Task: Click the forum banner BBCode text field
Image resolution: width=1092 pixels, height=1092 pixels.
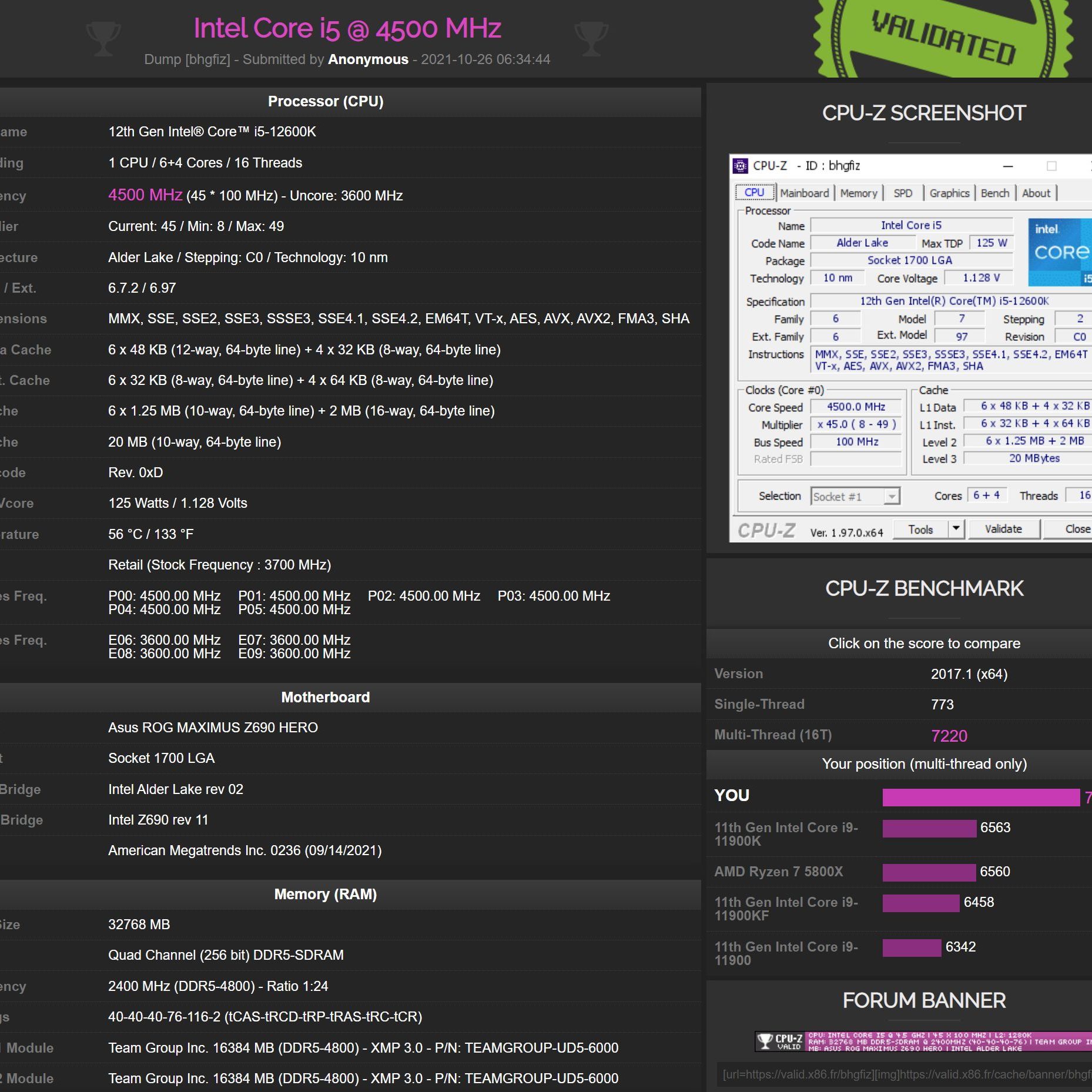Action: tap(905, 1074)
